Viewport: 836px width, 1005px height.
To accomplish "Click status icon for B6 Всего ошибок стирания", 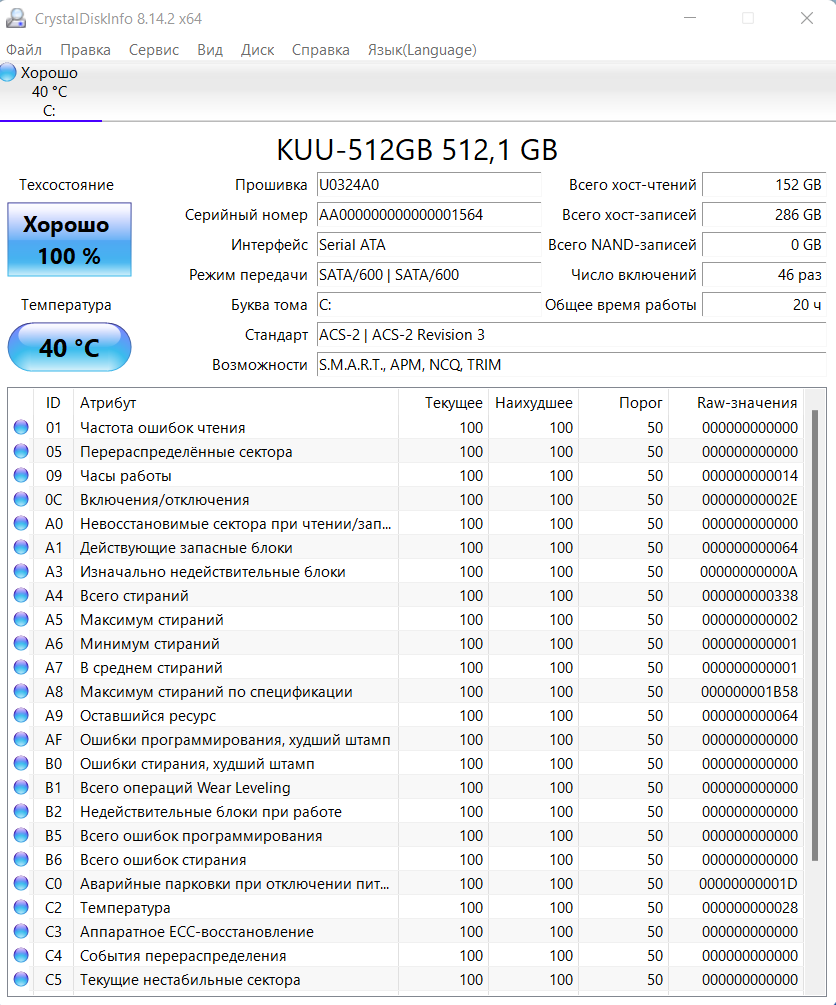I will pyautogui.click(x=21, y=859).
